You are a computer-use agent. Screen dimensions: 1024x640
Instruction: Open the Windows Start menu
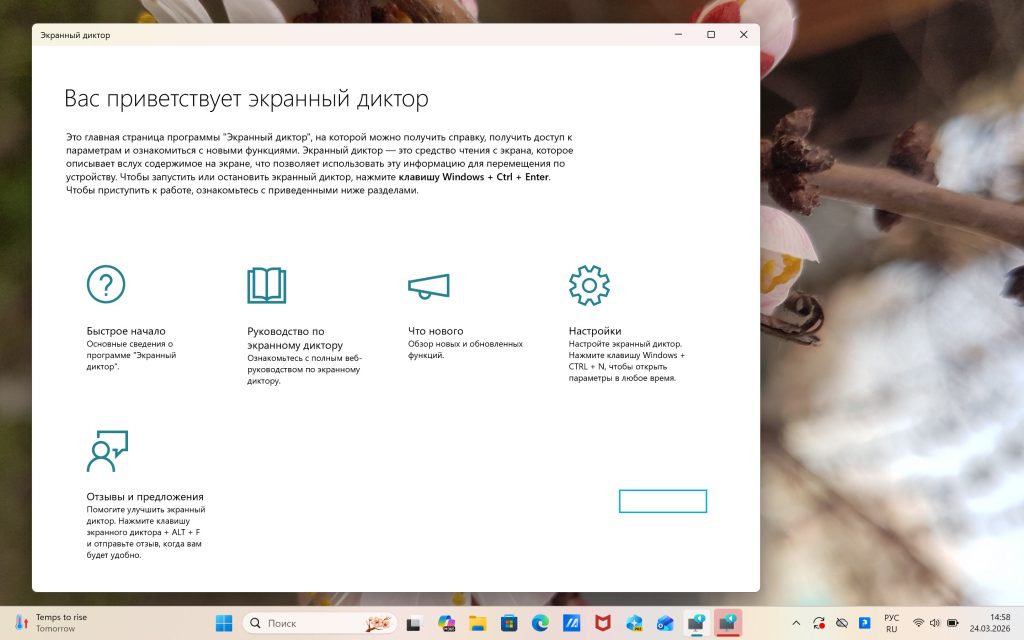click(222, 622)
